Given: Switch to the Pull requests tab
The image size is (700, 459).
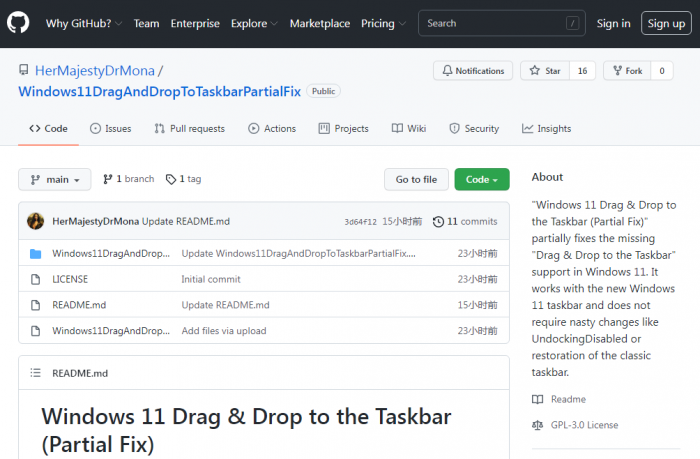Looking at the screenshot, I should (x=189, y=129).
